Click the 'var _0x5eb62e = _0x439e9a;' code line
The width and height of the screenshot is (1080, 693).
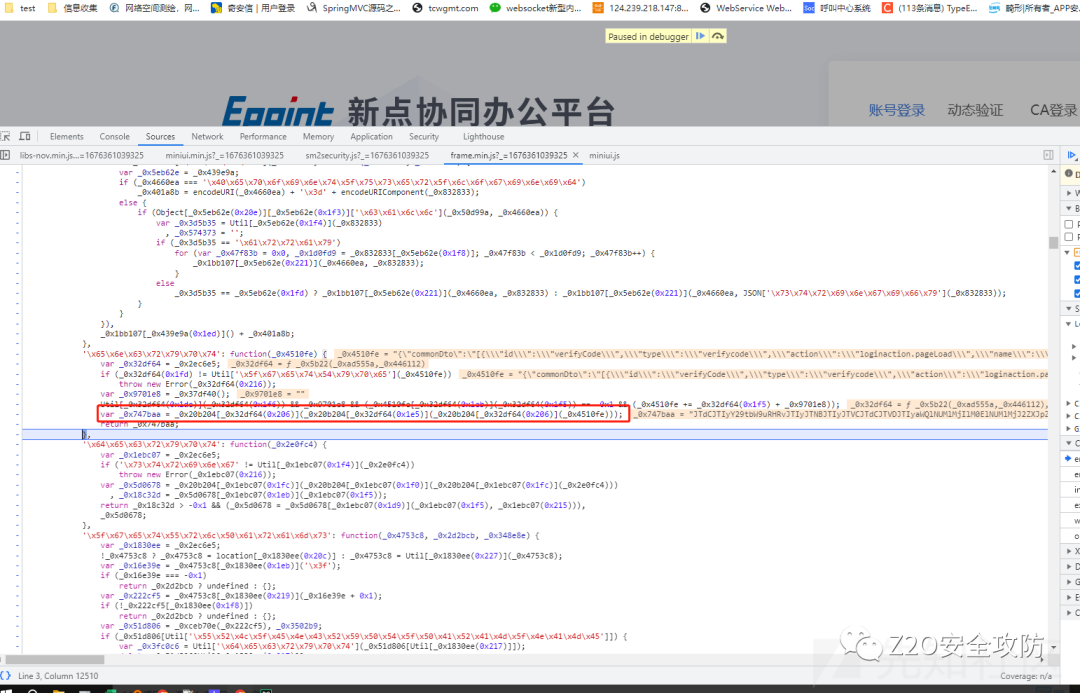pyautogui.click(x=179, y=172)
